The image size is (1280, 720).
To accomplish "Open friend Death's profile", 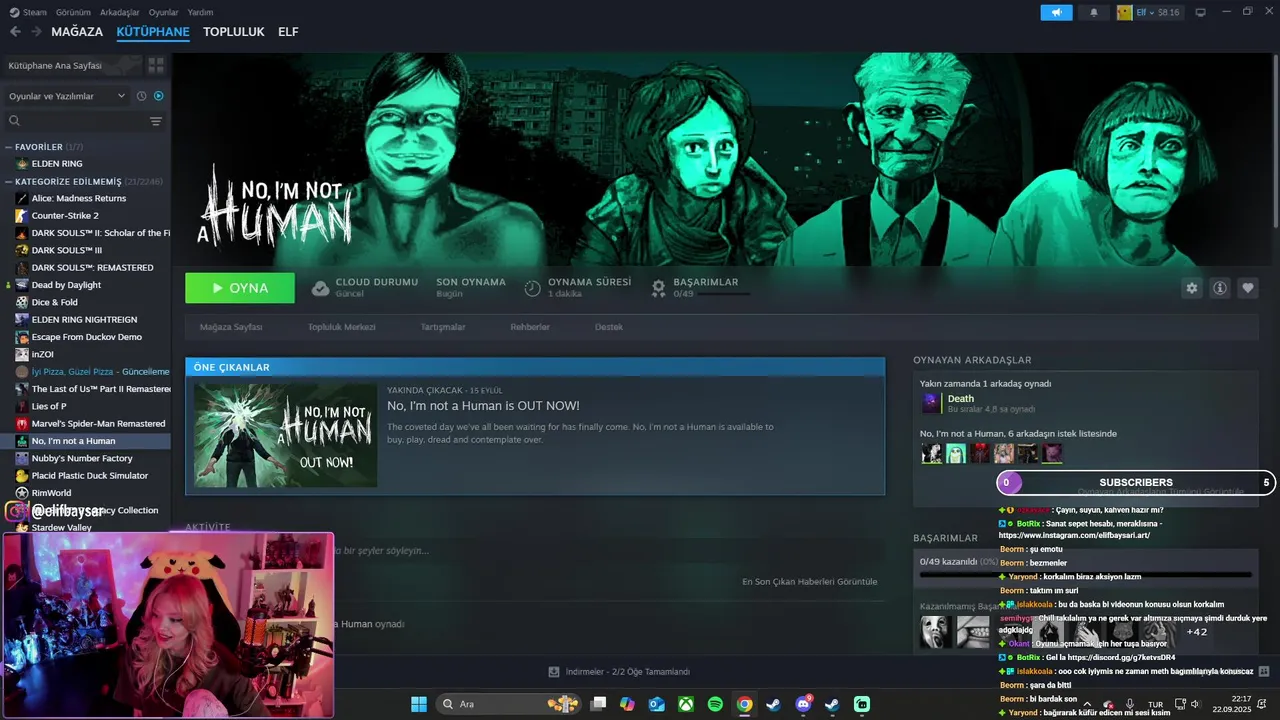I will [x=960, y=399].
